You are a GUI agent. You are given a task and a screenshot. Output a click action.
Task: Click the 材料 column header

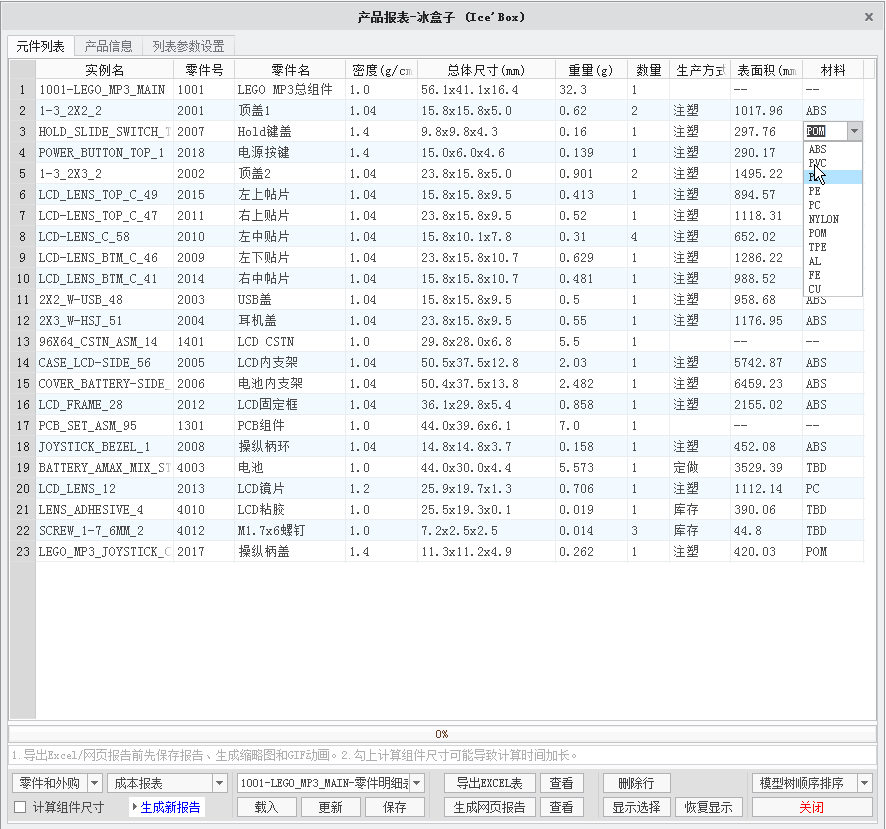click(833, 70)
